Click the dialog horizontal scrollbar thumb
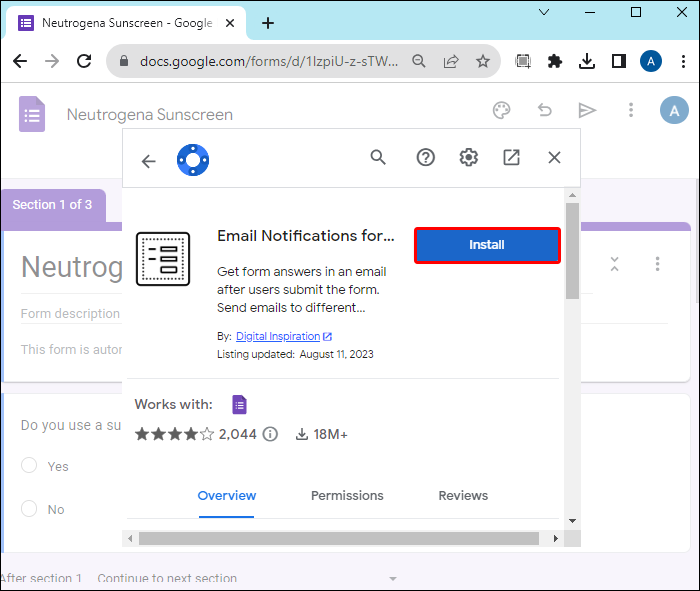700x591 pixels. (x=339, y=538)
